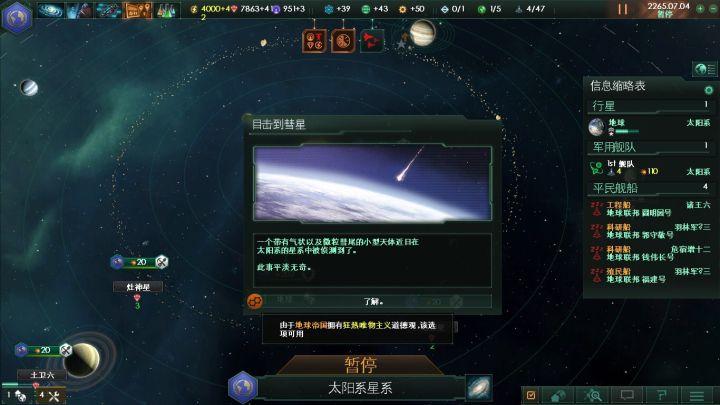720x405 pixels.
Task: Collapse the 军用舰队 outliner section
Action: [x=649, y=147]
